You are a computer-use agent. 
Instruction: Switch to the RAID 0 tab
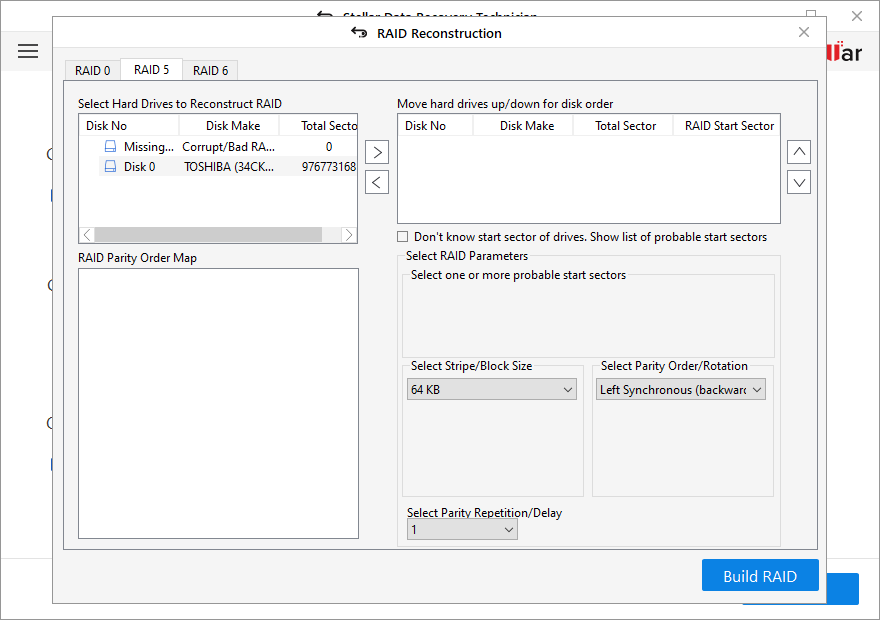pos(93,70)
